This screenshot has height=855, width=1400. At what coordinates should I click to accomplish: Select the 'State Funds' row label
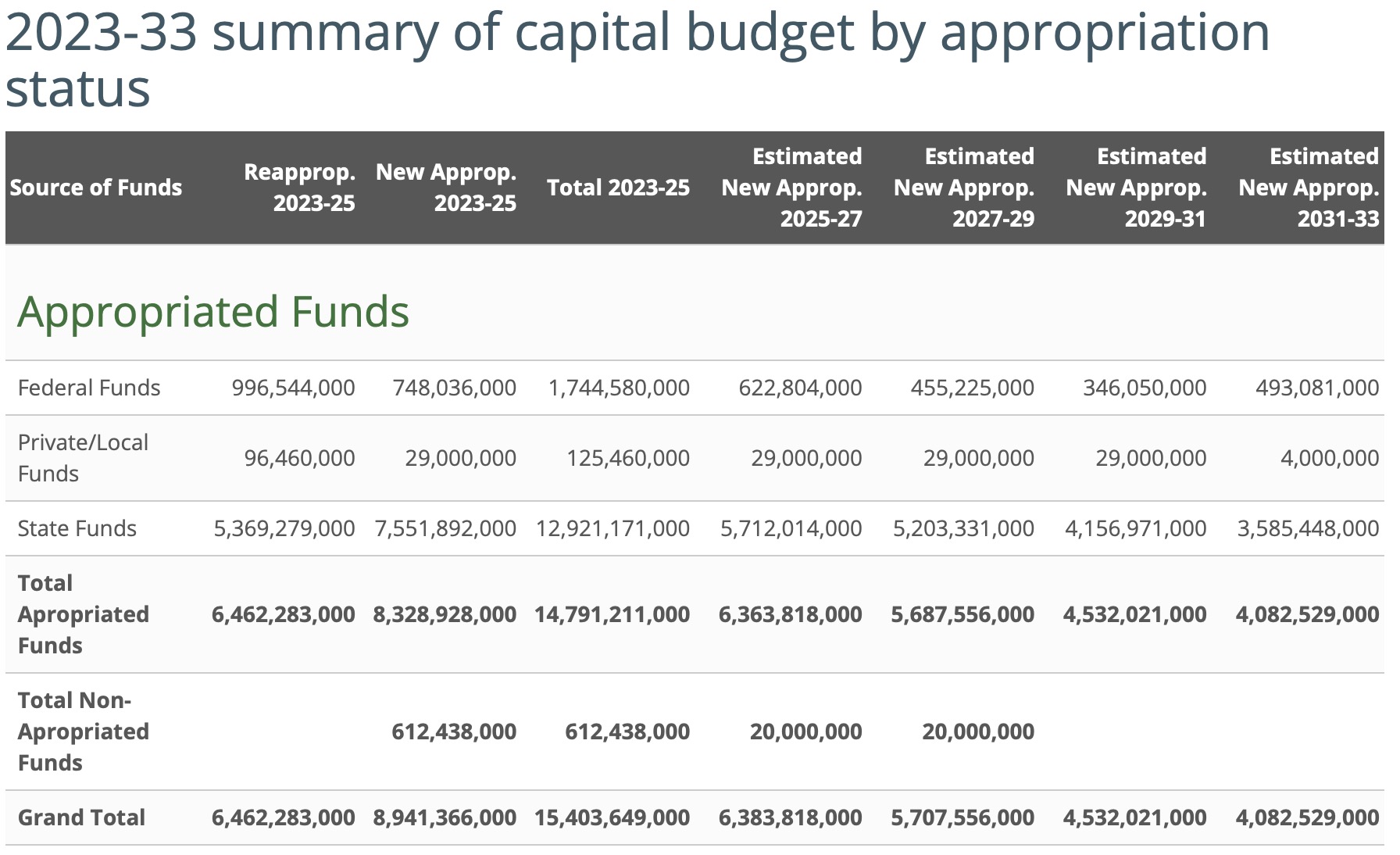click(77, 528)
